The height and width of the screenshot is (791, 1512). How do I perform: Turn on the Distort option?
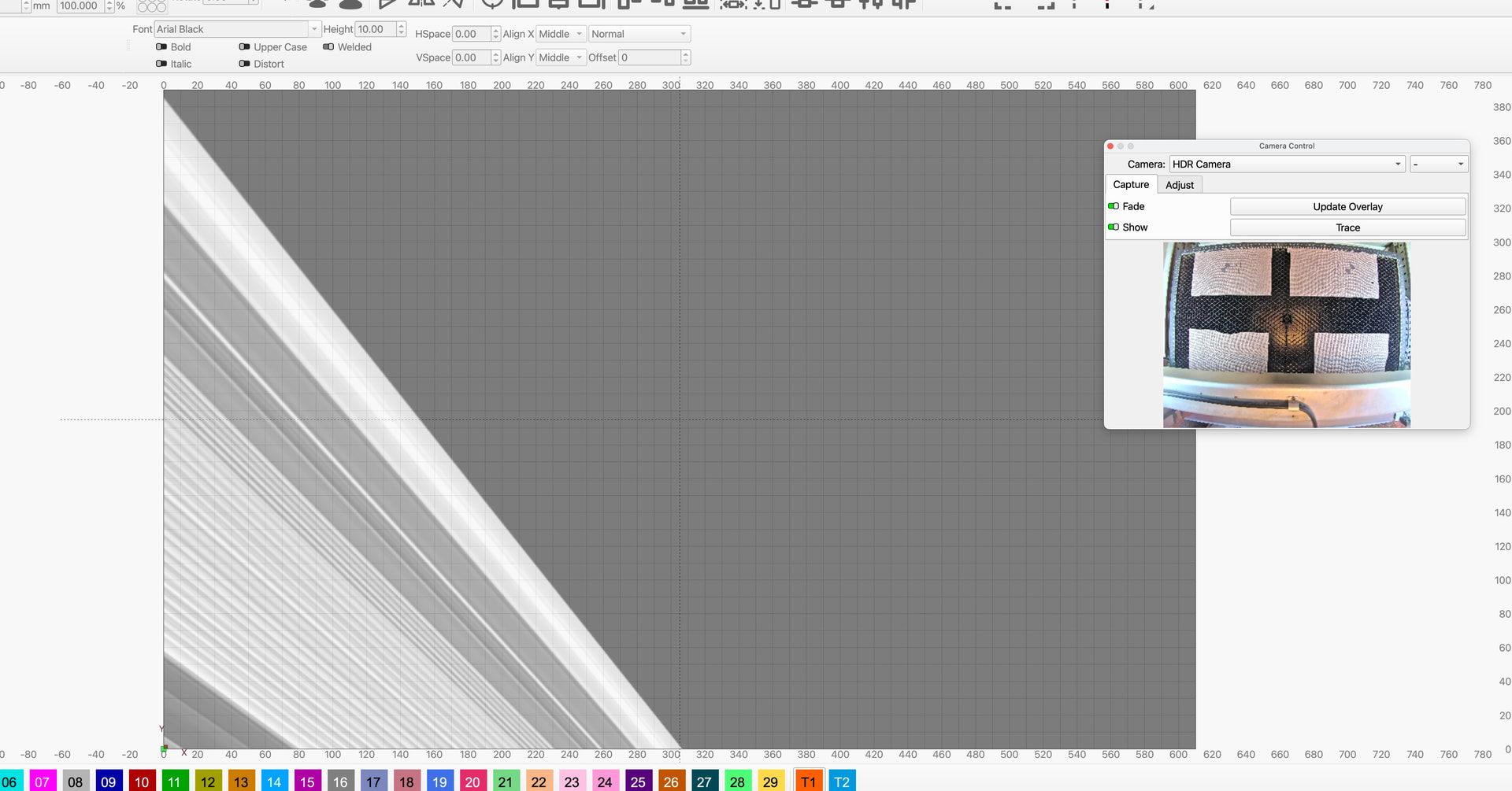tap(245, 64)
